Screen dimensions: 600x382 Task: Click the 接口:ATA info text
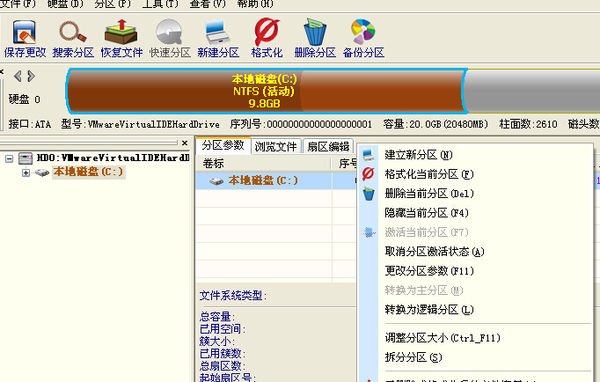[x=30, y=124]
